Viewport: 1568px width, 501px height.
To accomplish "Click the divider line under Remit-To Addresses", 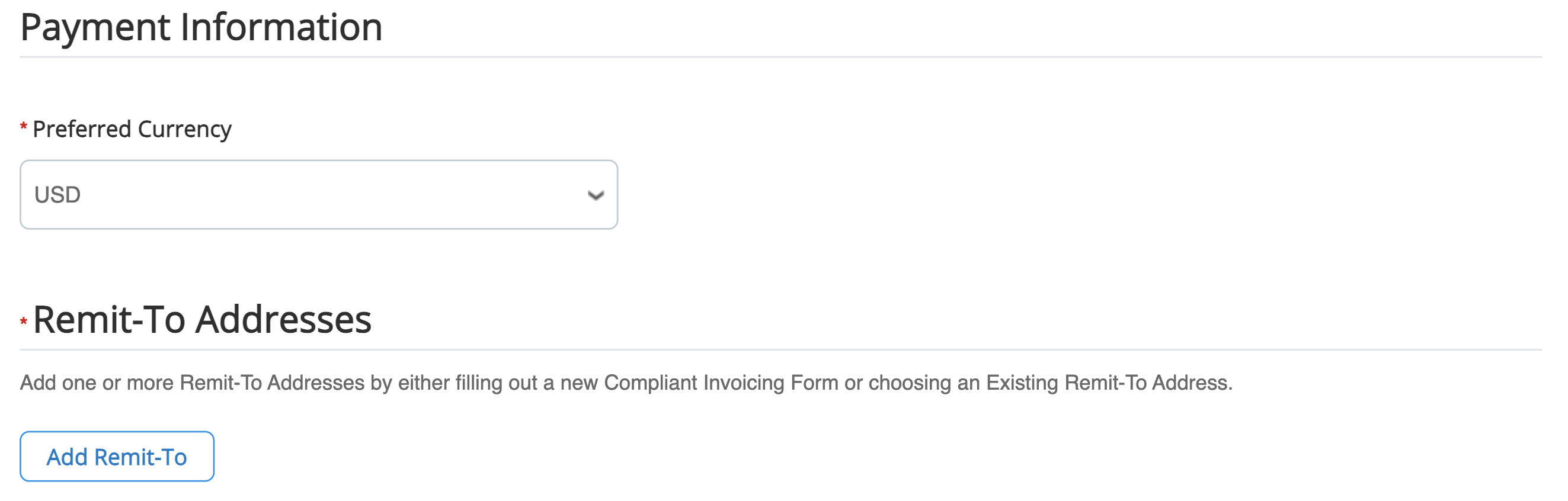I will pyautogui.click(x=780, y=349).
